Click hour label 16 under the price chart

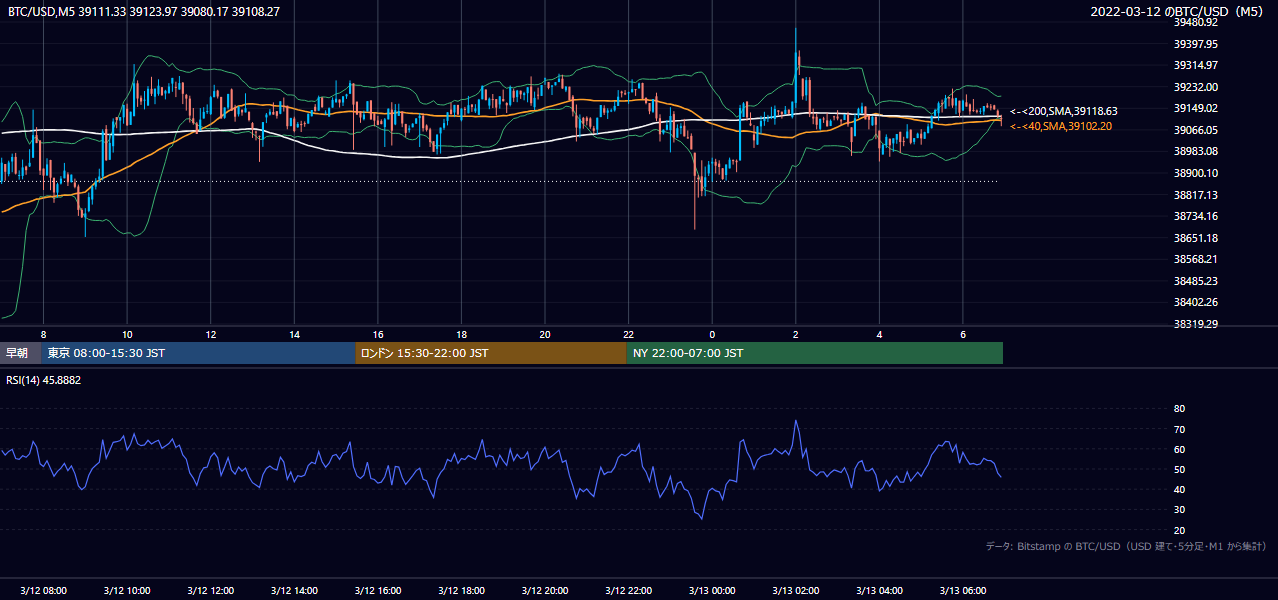tap(378, 334)
